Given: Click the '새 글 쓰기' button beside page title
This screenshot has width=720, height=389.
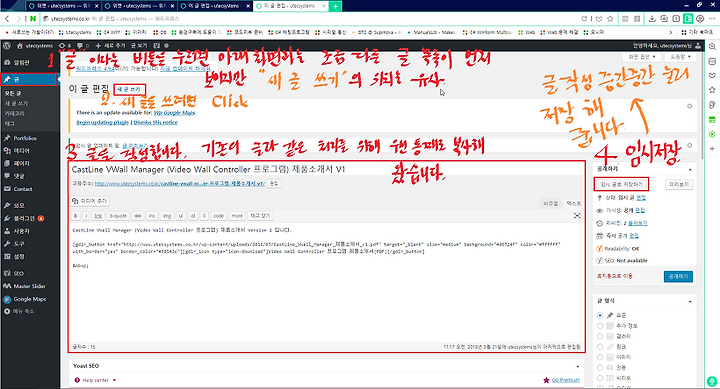Looking at the screenshot, I should 129,89.
